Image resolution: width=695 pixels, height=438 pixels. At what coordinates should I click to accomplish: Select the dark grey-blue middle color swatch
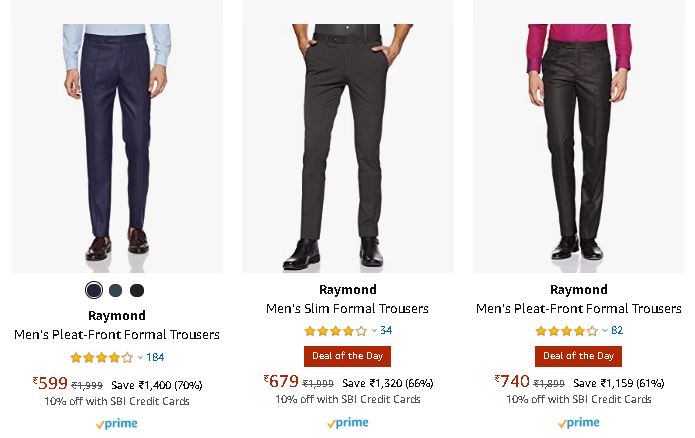(116, 290)
